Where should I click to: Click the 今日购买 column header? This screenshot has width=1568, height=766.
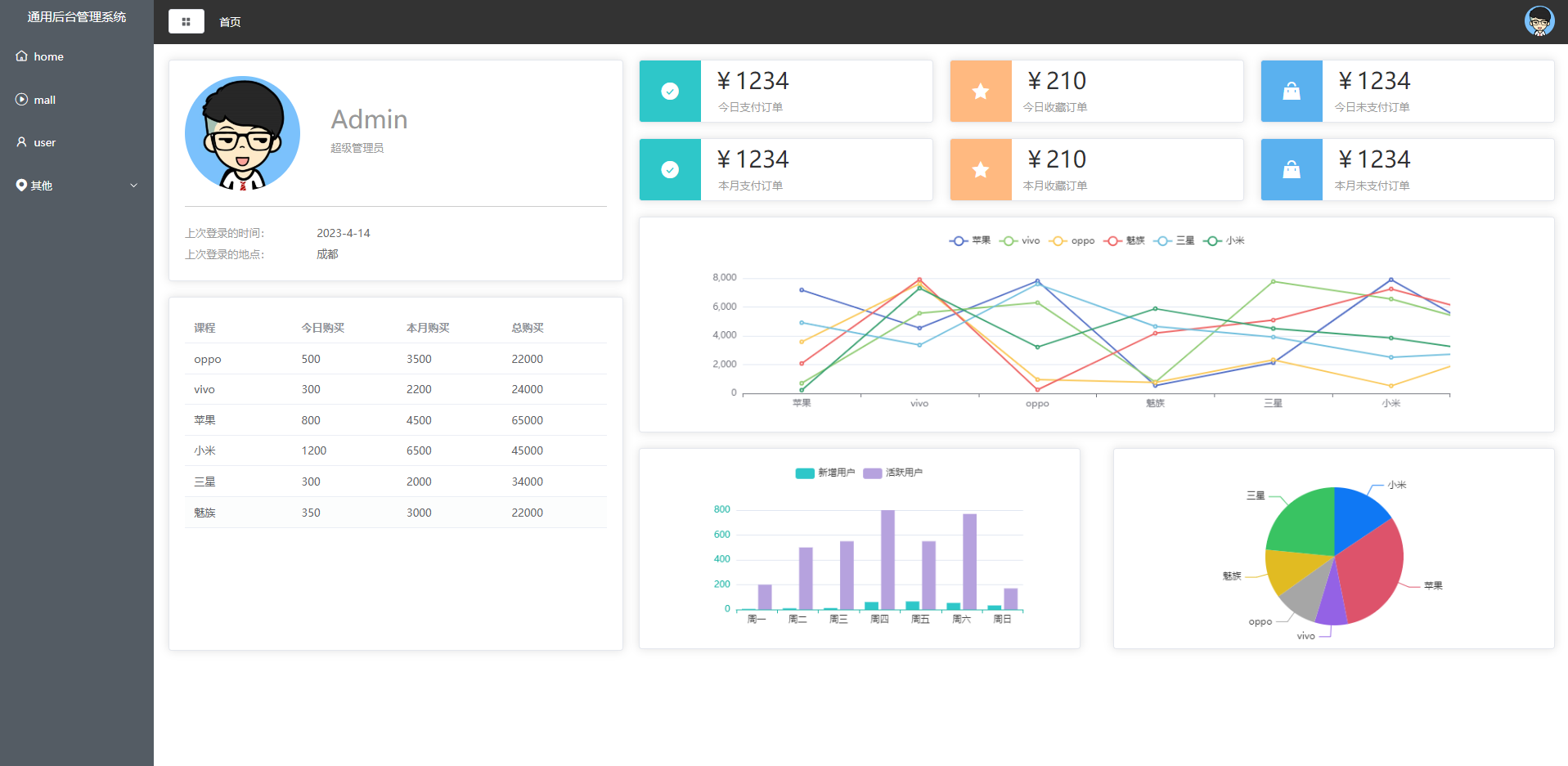coord(322,328)
